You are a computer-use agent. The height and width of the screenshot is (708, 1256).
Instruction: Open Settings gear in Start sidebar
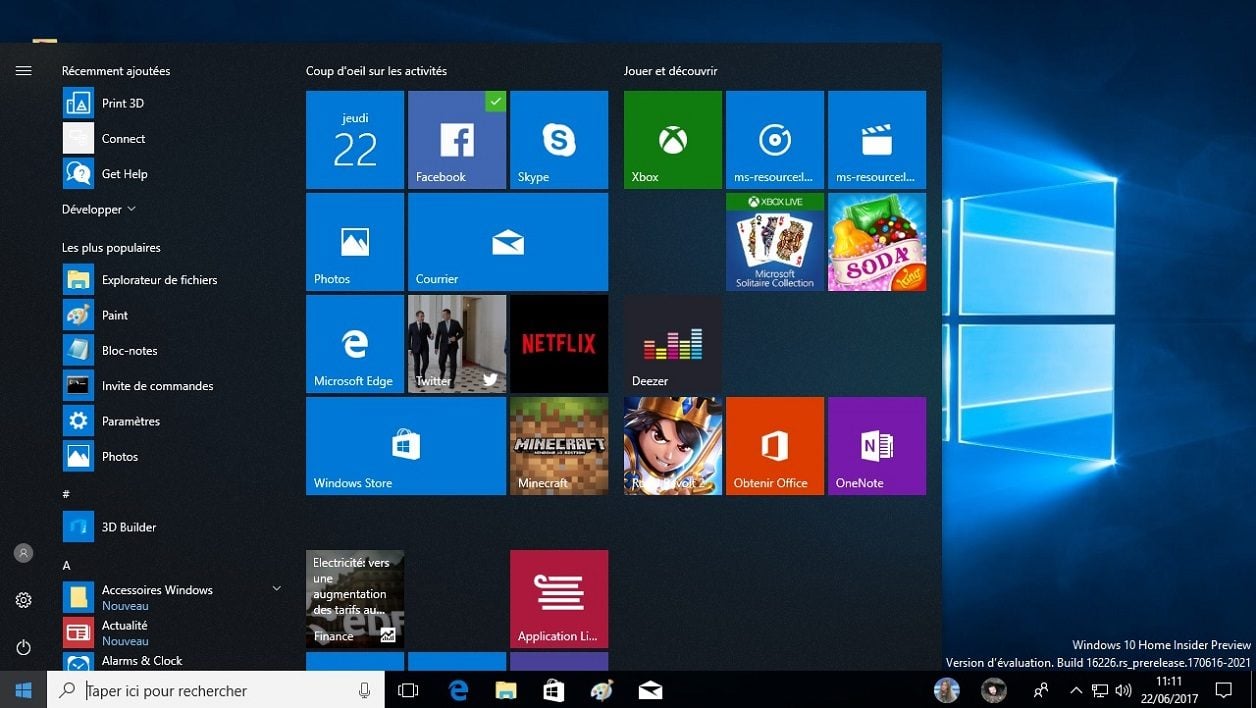[23, 600]
